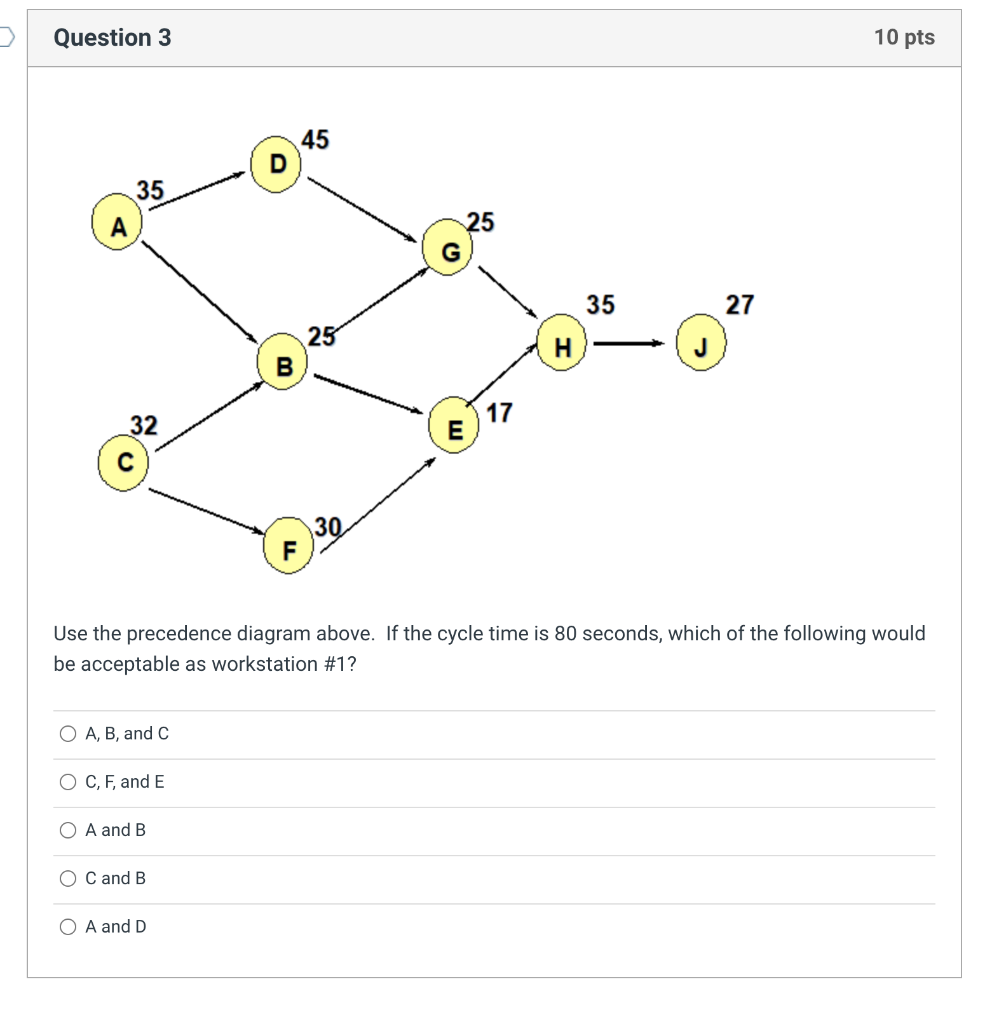Viewport: 985px width, 1024px height.
Task: Select the answer C and B
Action: 67,878
